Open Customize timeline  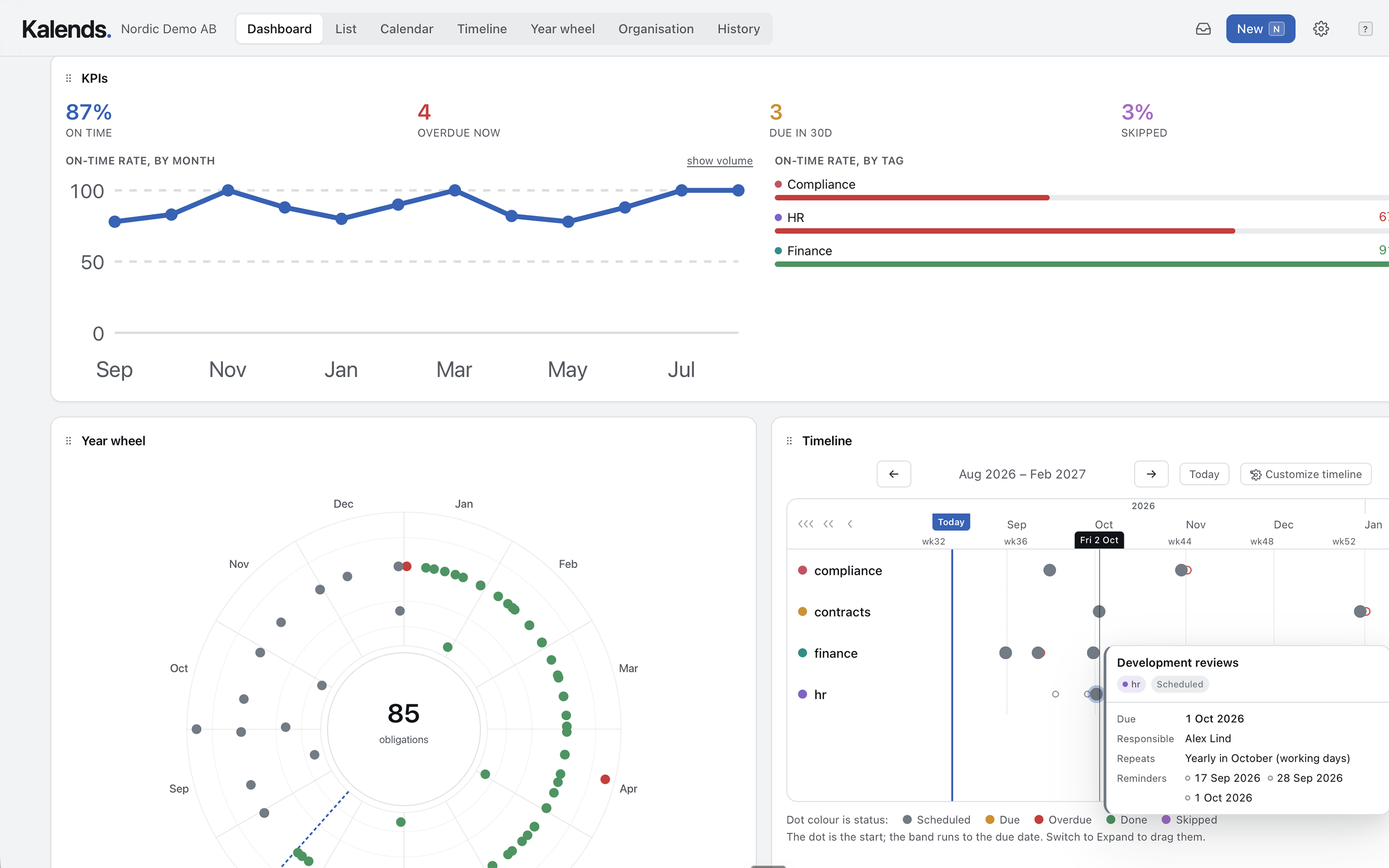pyautogui.click(x=1306, y=474)
